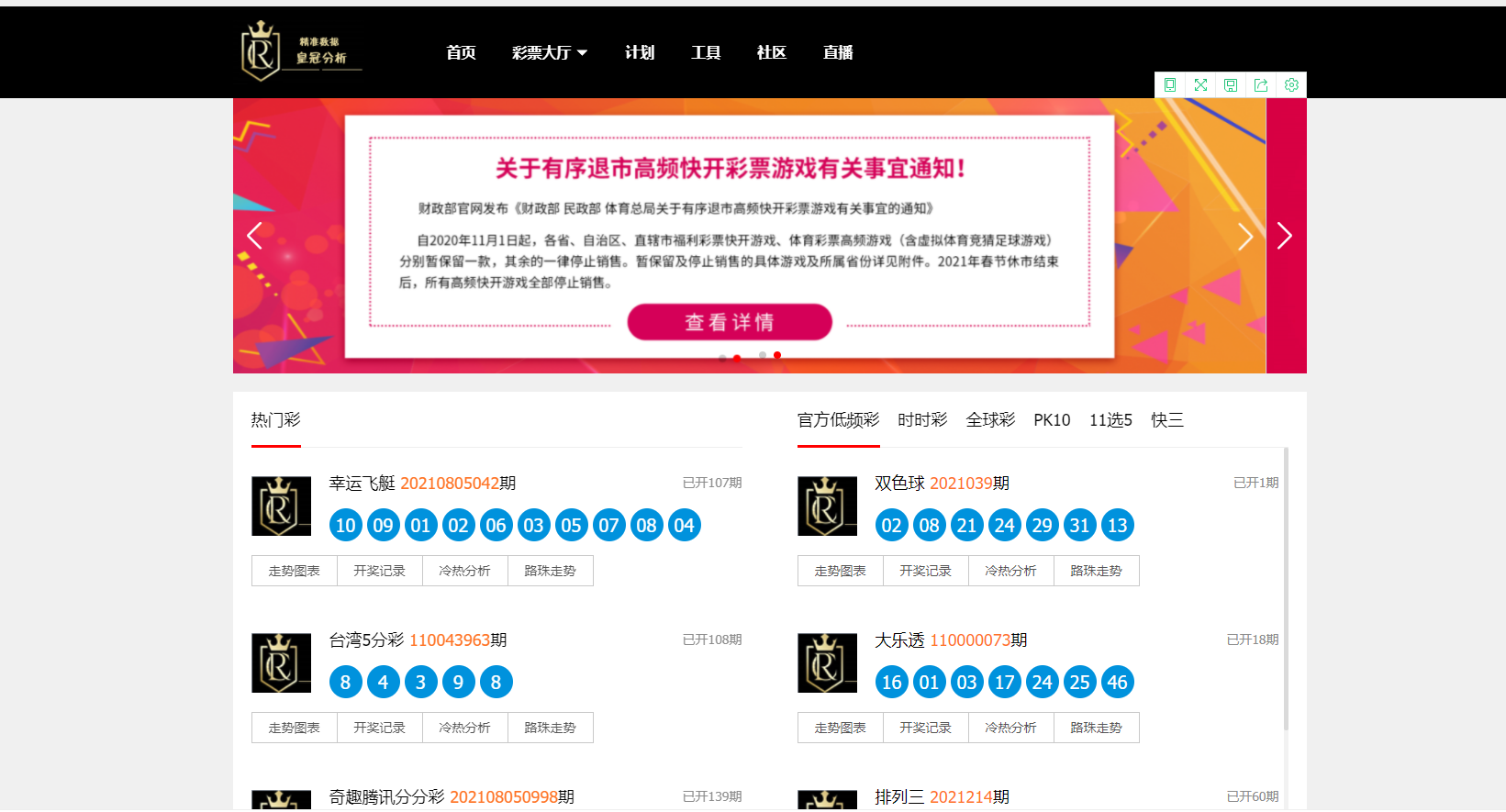1506x812 pixels.
Task: Open 路珠走势 for 台湾5分彩
Action: coord(551,728)
